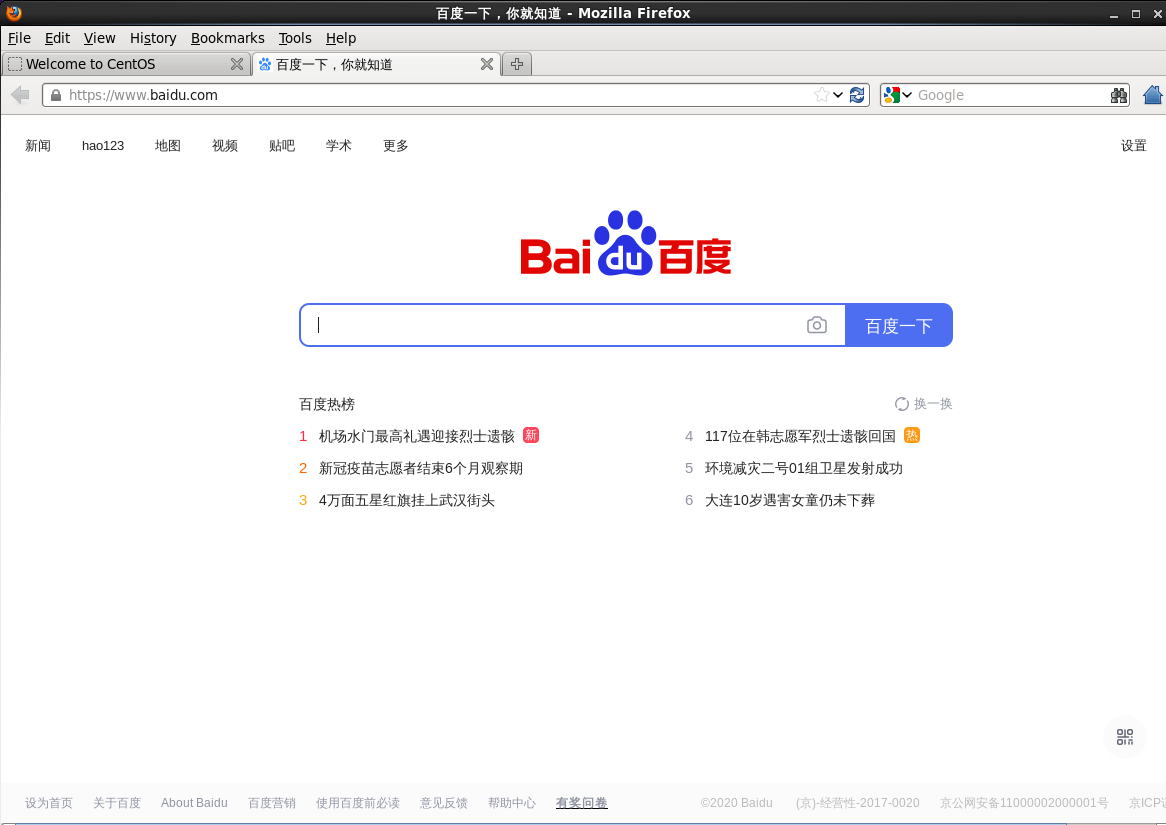Click 意见反馈 footer link
Screen dimensions: 1166x825
(444, 803)
